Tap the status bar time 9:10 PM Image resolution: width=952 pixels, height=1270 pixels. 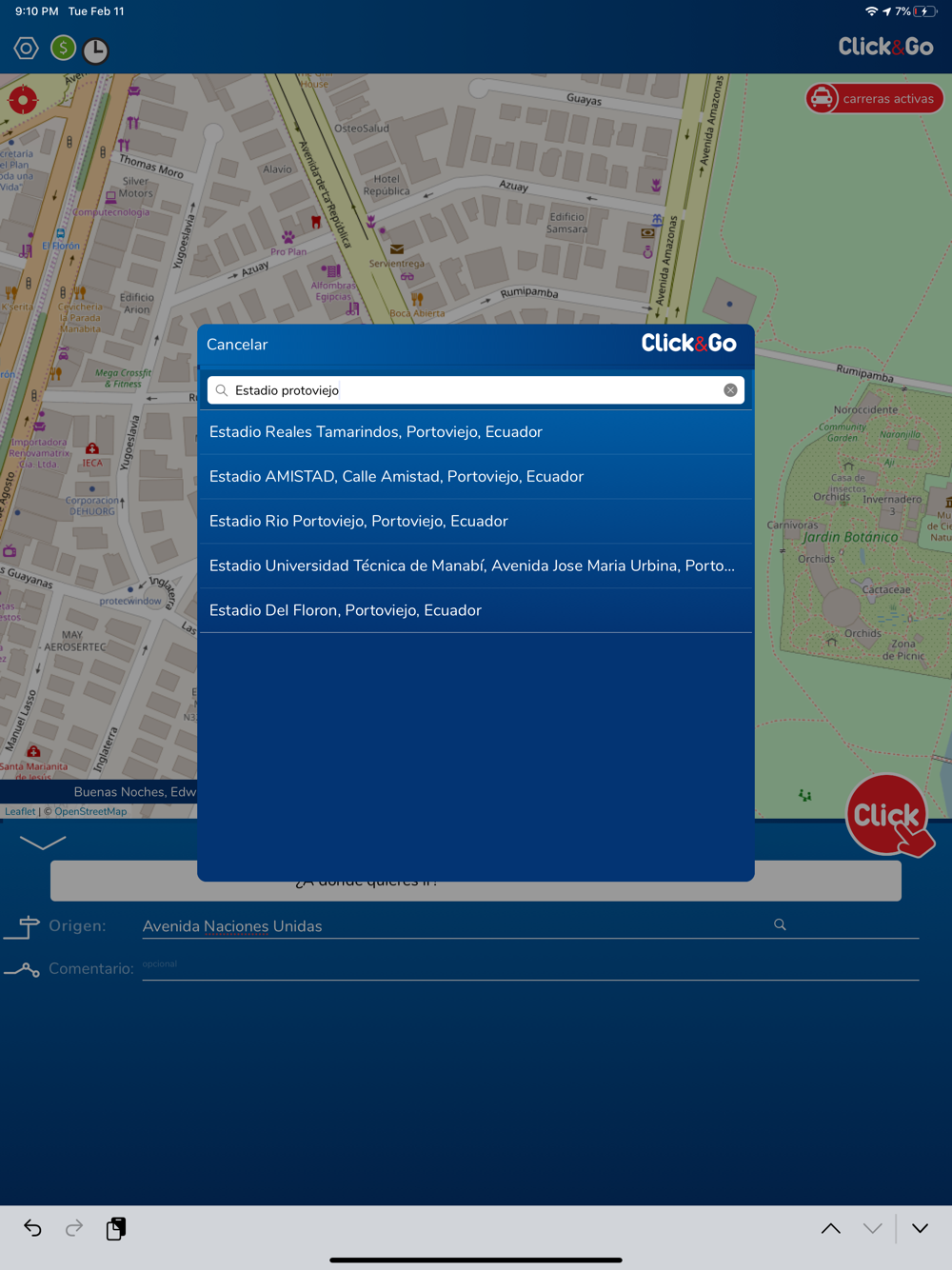(36, 11)
